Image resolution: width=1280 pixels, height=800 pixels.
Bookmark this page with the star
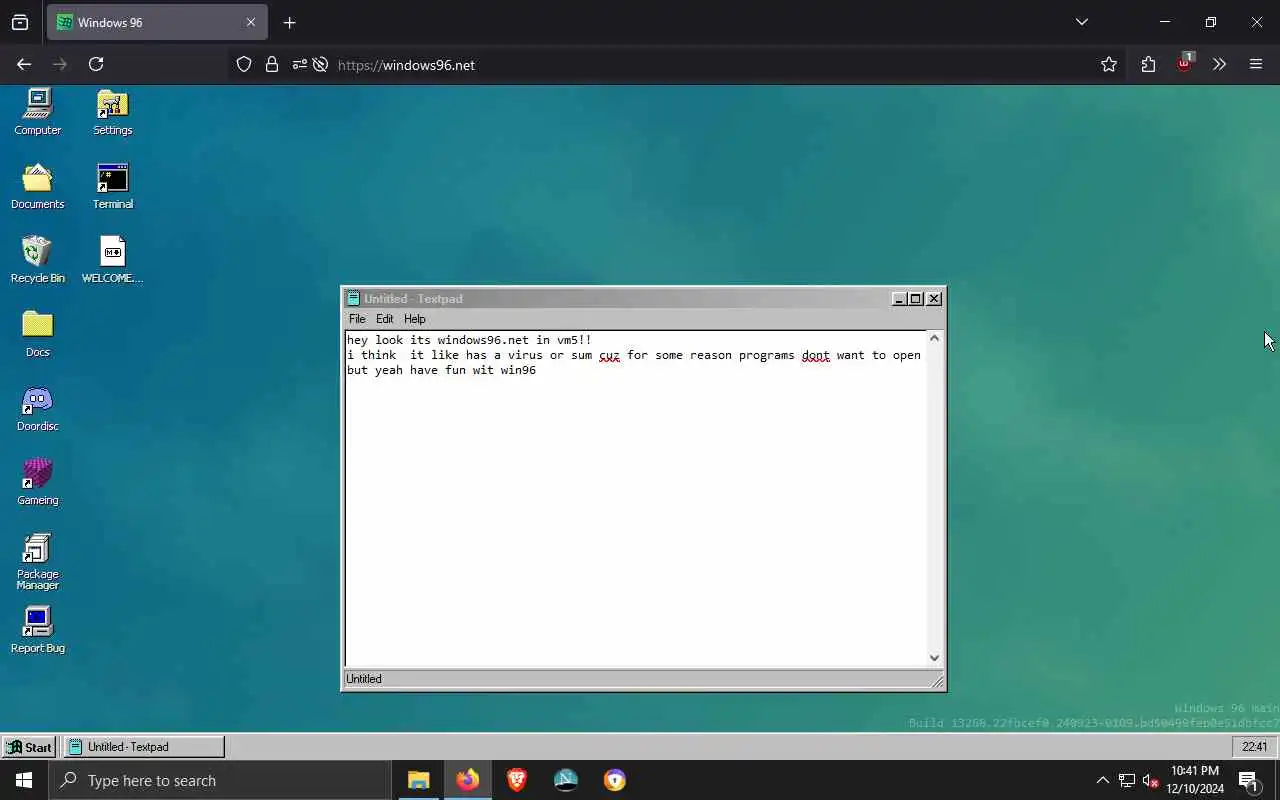tap(1109, 64)
